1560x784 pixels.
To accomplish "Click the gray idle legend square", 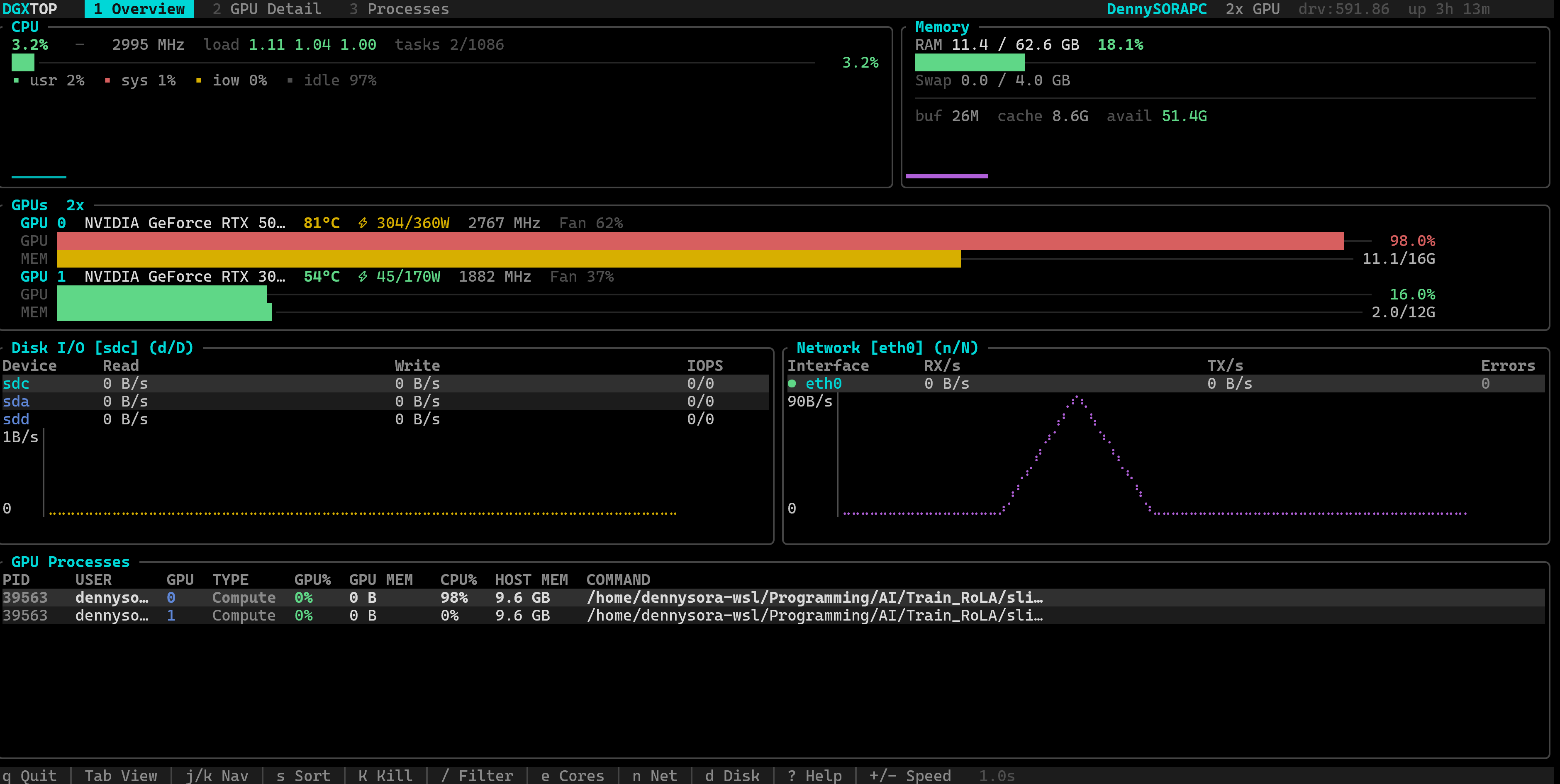I will pyautogui.click(x=290, y=80).
